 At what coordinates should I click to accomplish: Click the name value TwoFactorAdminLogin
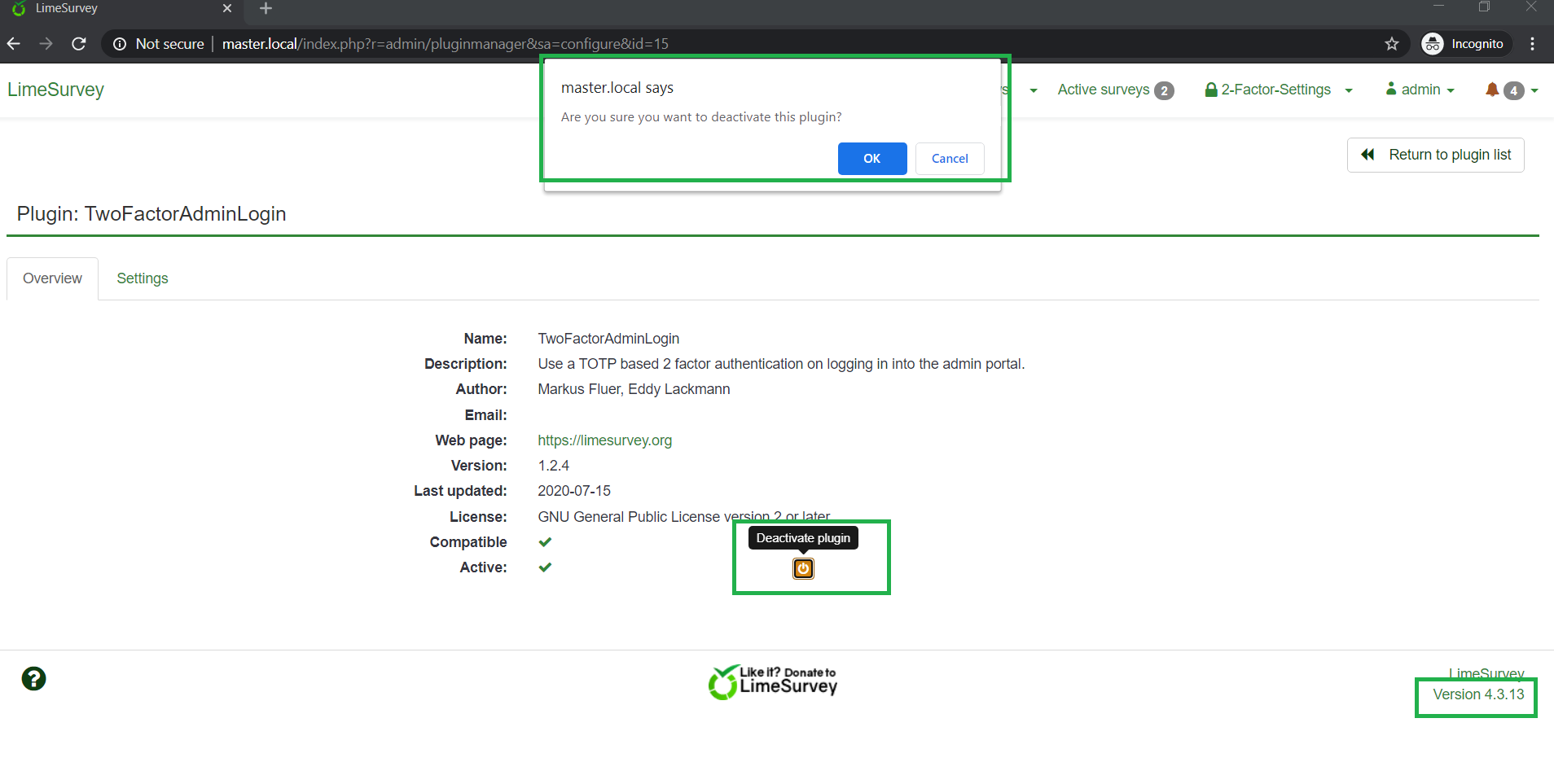coord(608,339)
